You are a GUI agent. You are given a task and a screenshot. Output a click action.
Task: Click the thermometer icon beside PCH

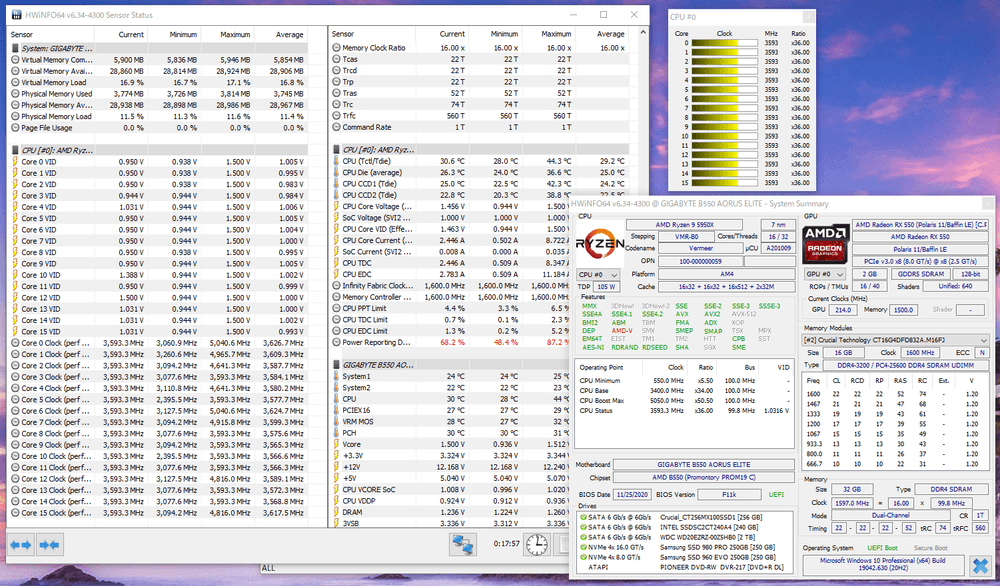336,433
